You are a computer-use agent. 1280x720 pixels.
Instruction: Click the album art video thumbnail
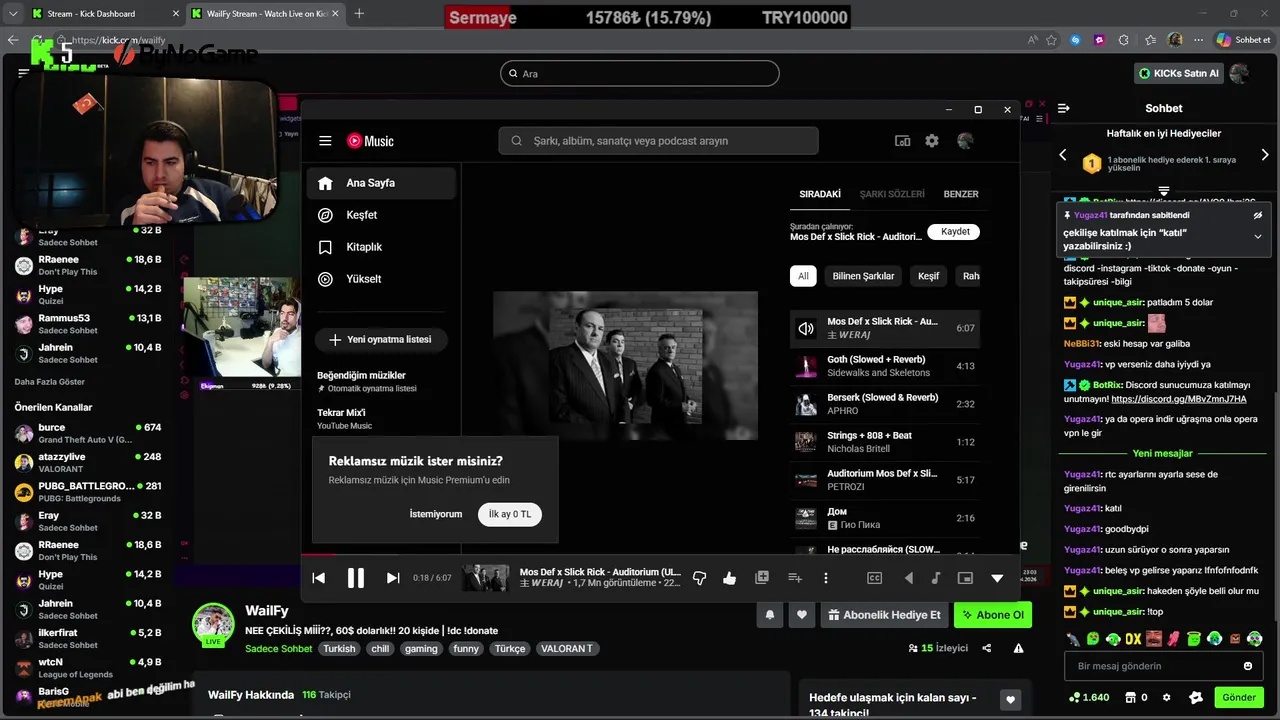(x=625, y=366)
